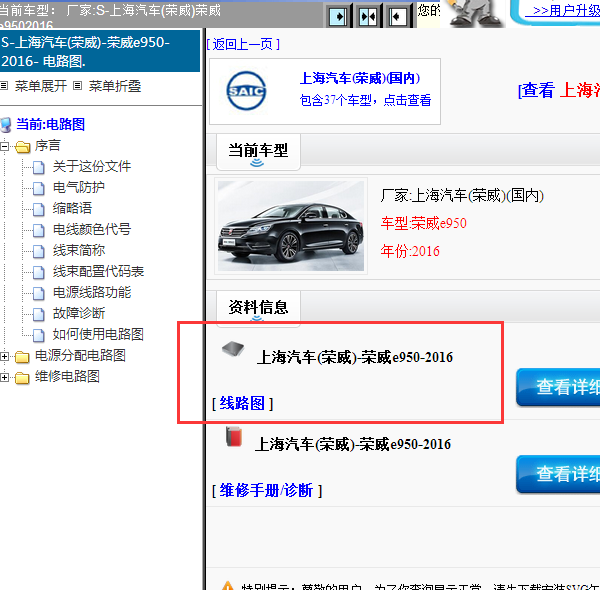Click 包含37个车型,点击查看 link
This screenshot has width=600, height=590.
[x=365, y=100]
